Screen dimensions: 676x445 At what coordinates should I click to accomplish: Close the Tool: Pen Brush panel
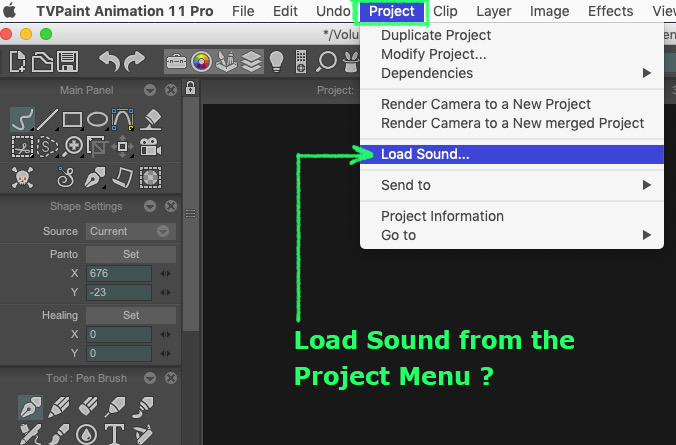pyautogui.click(x=171, y=378)
